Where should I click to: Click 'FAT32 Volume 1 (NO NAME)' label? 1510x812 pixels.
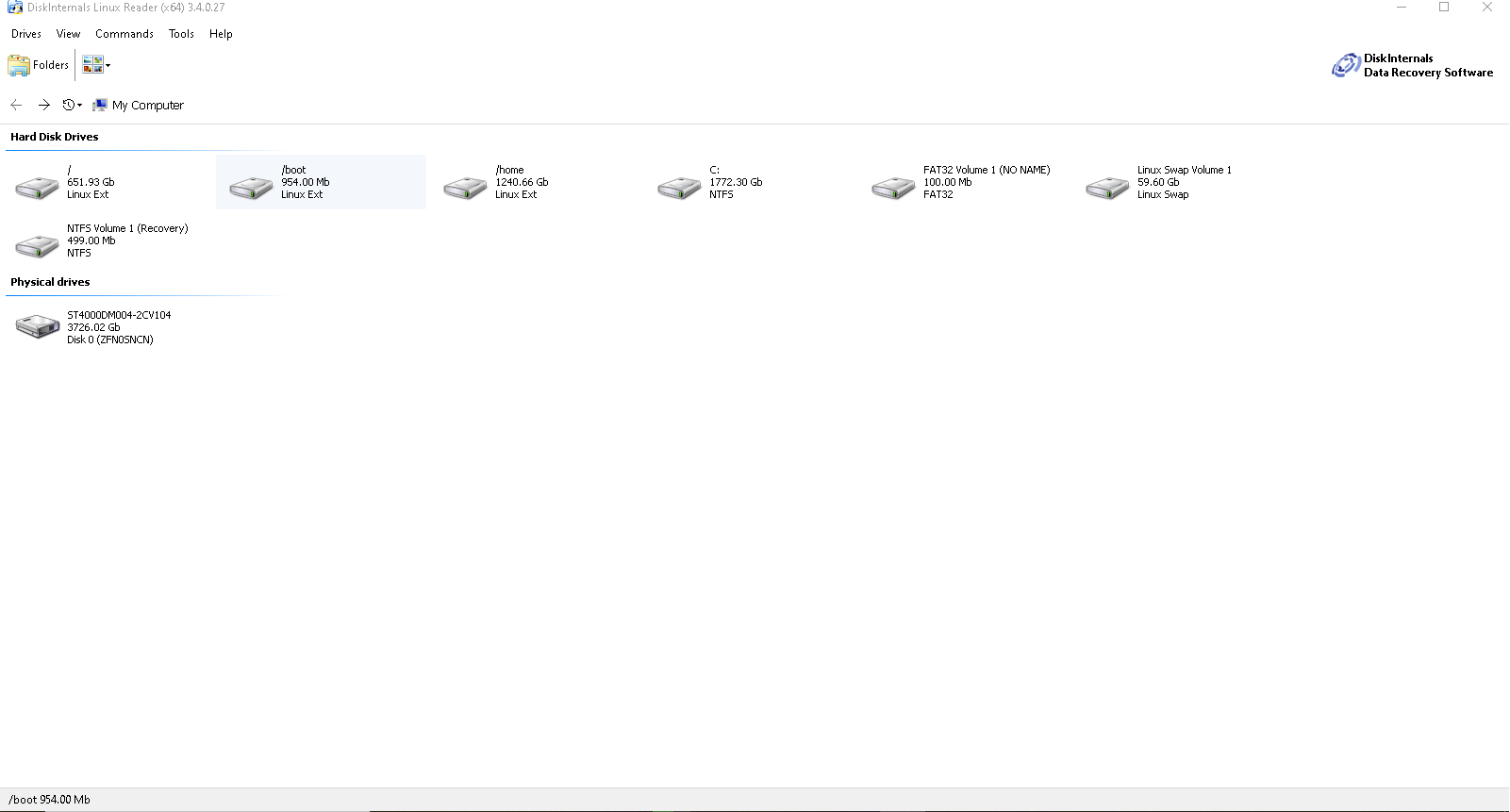987,171
